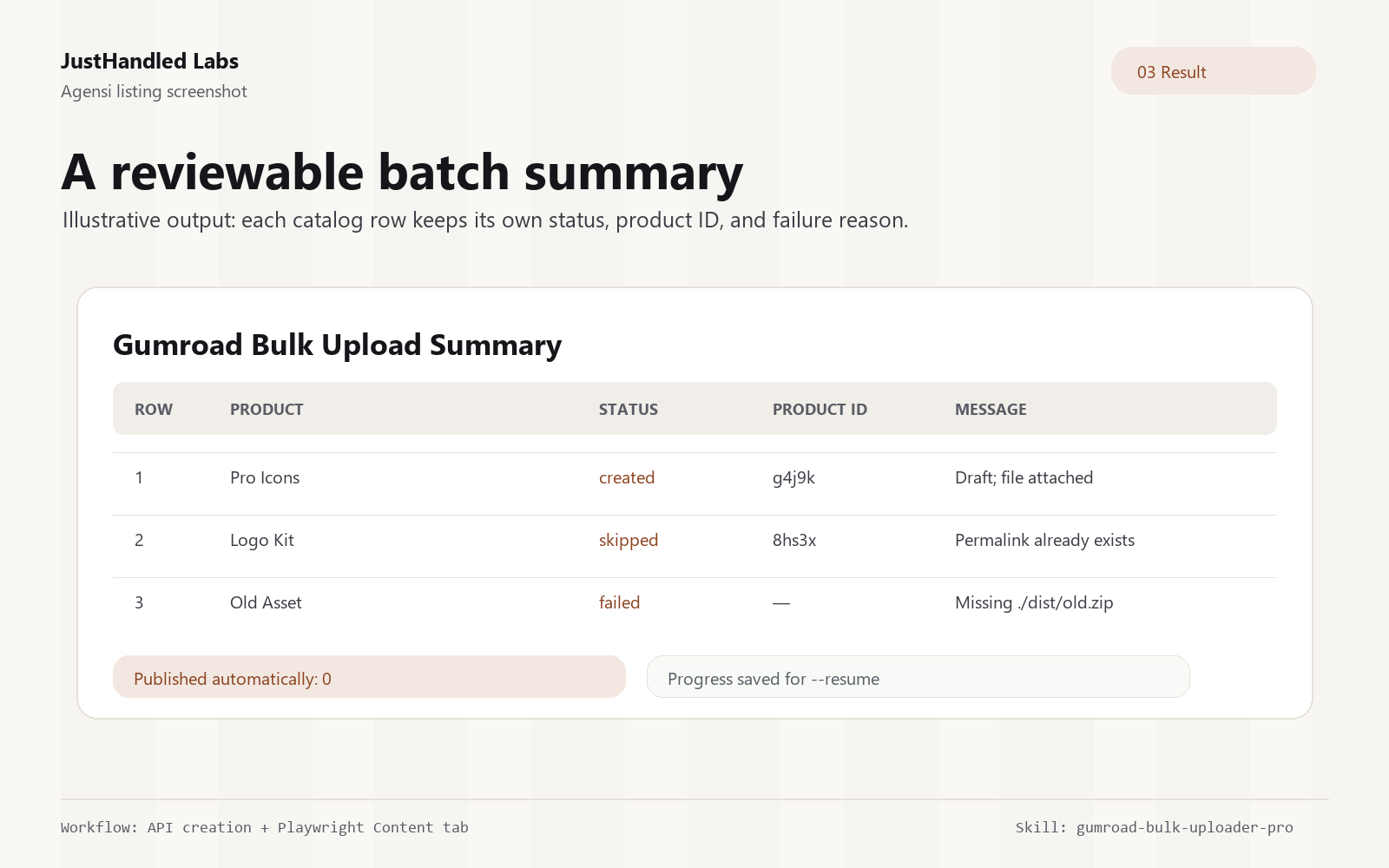Click the 'Illustrative output' description line
The height and width of the screenshot is (868, 1389).
click(x=485, y=220)
